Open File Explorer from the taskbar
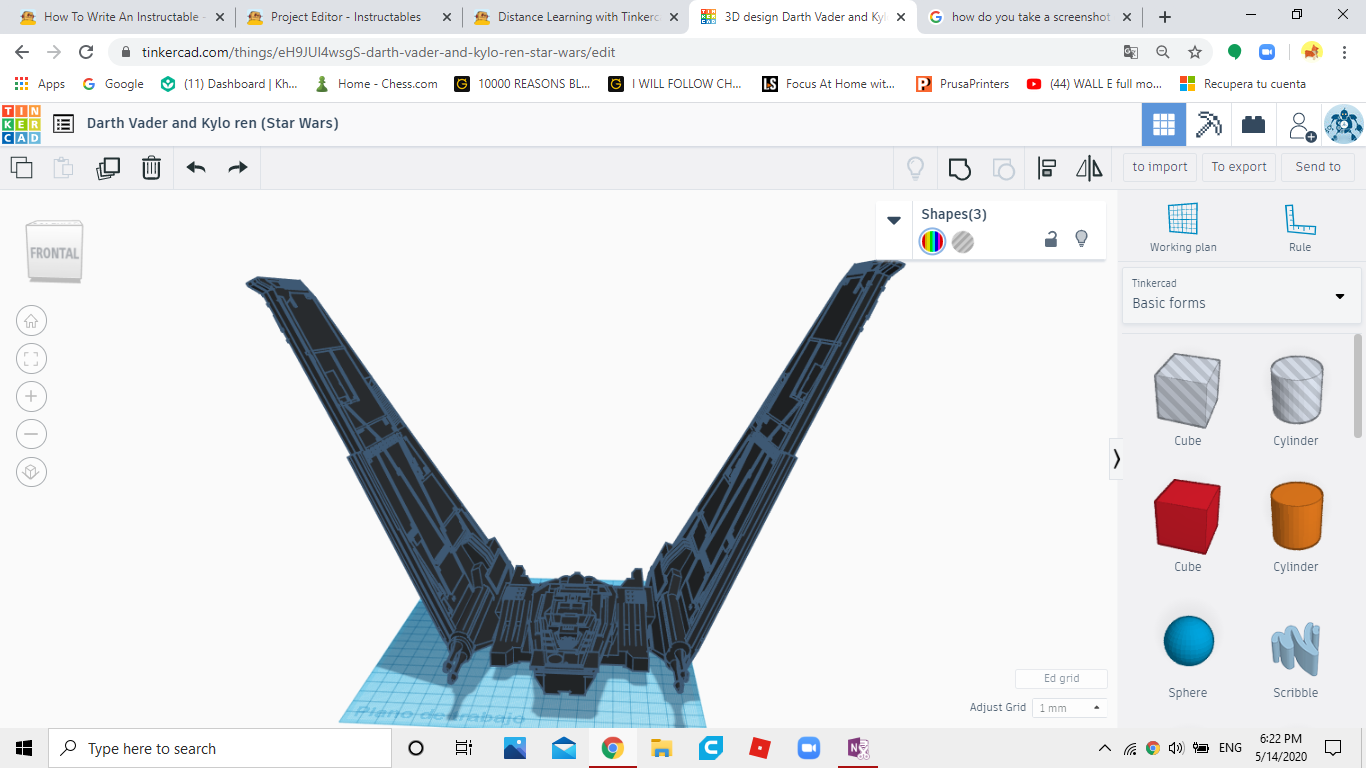 (x=661, y=748)
